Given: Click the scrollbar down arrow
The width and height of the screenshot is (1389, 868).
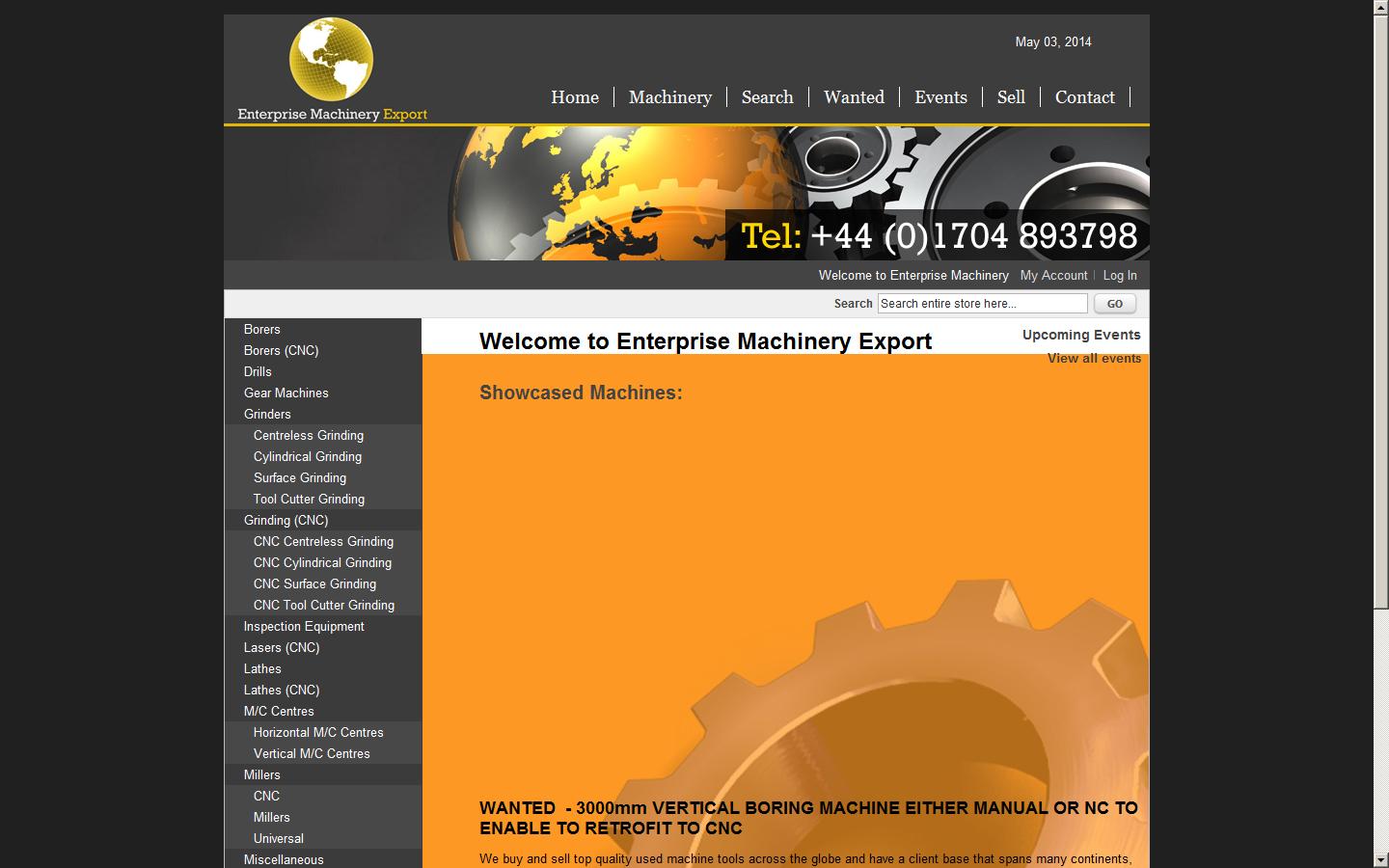Looking at the screenshot, I should tap(1380, 859).
